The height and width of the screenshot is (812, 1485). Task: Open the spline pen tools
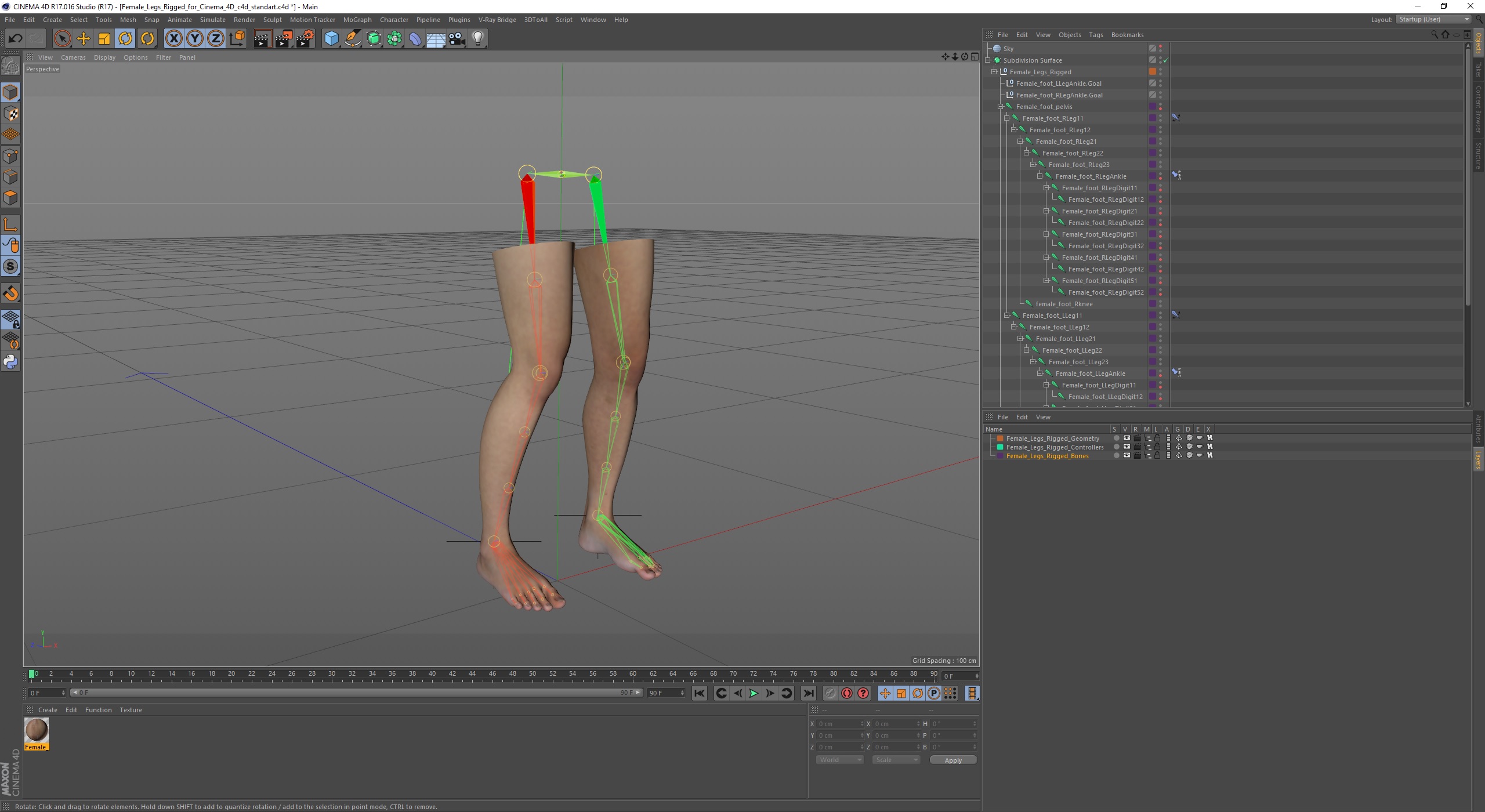[353, 39]
